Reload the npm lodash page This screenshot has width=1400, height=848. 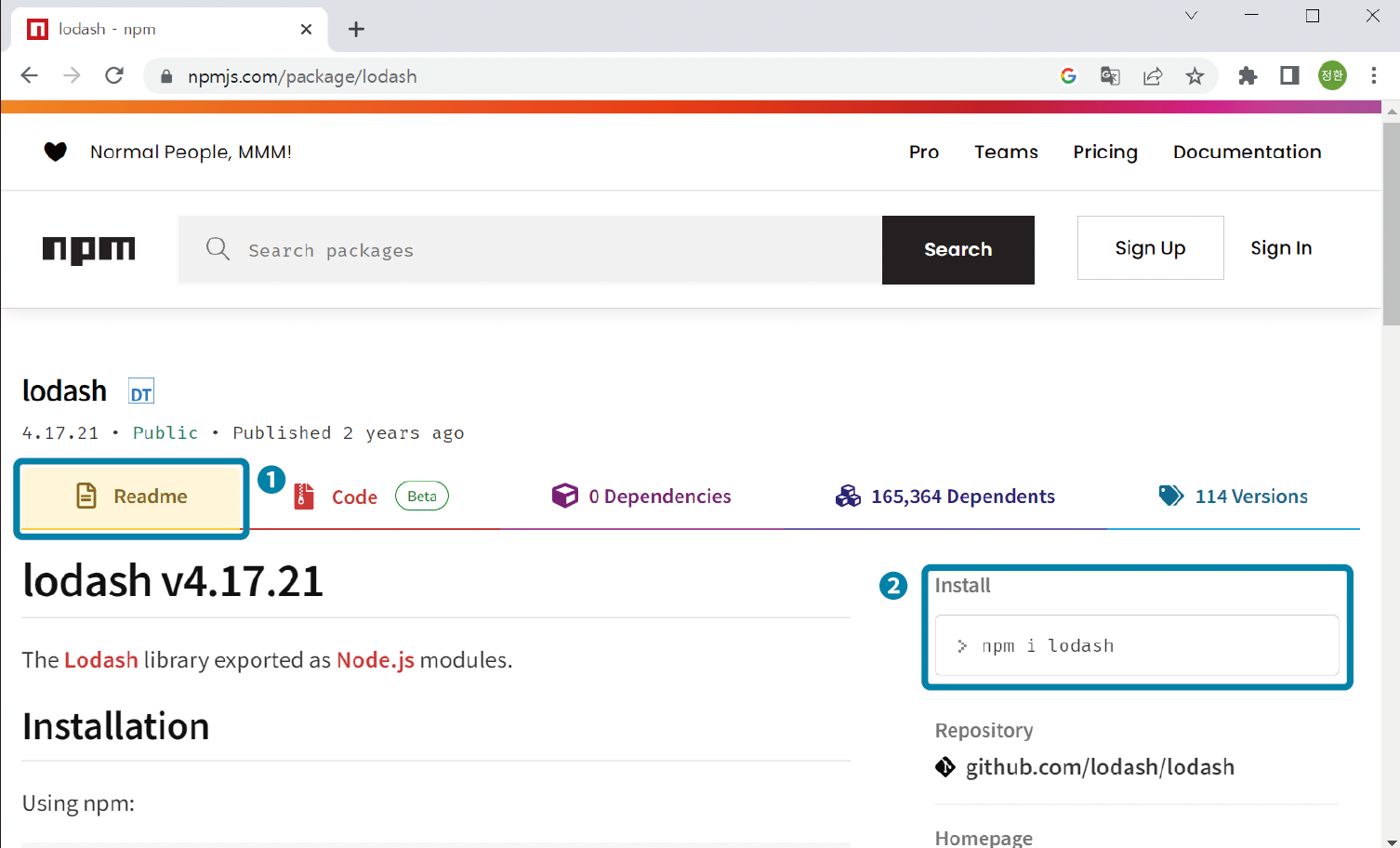click(114, 76)
